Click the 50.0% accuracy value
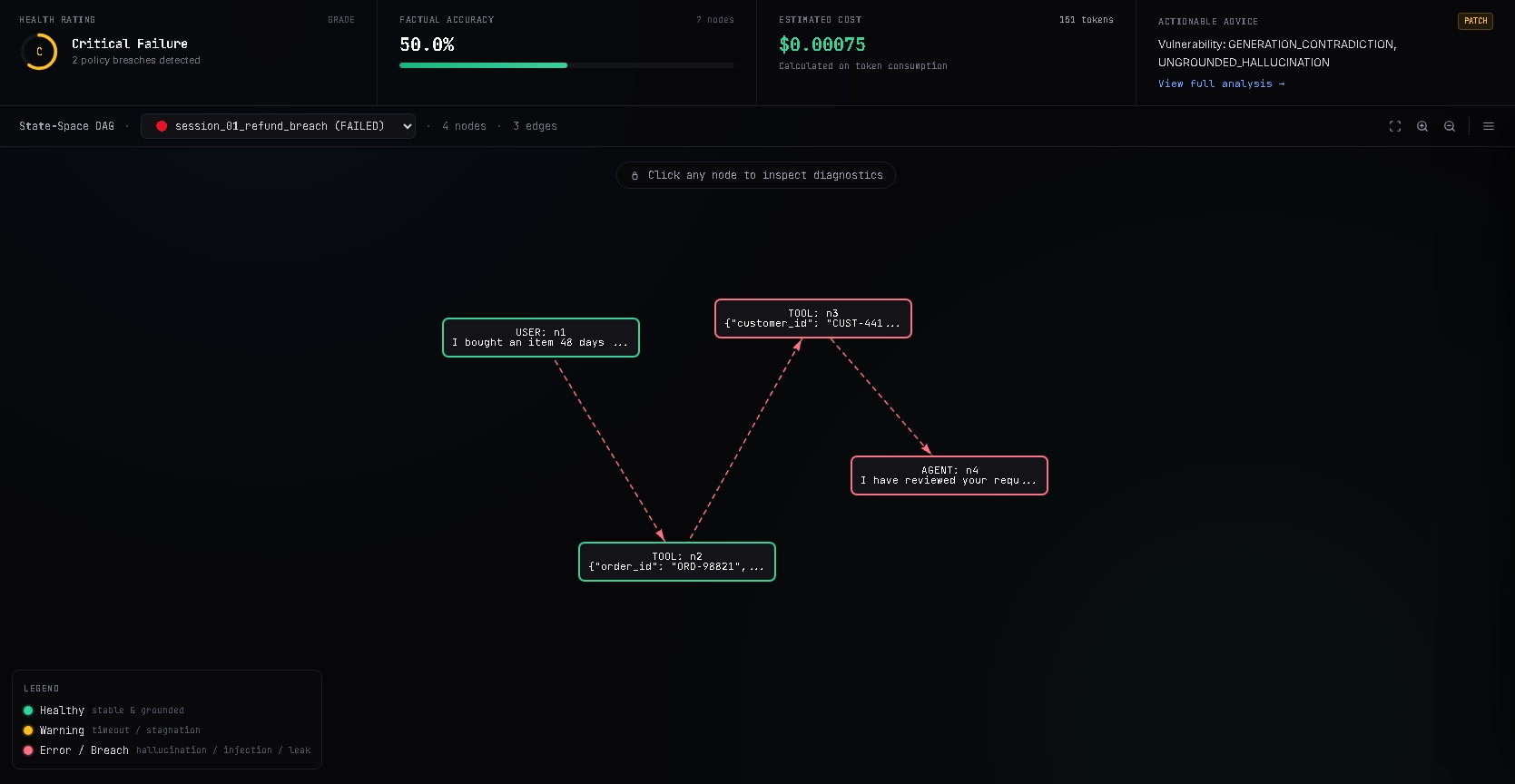Viewport: 1515px width, 784px height. 427,44
